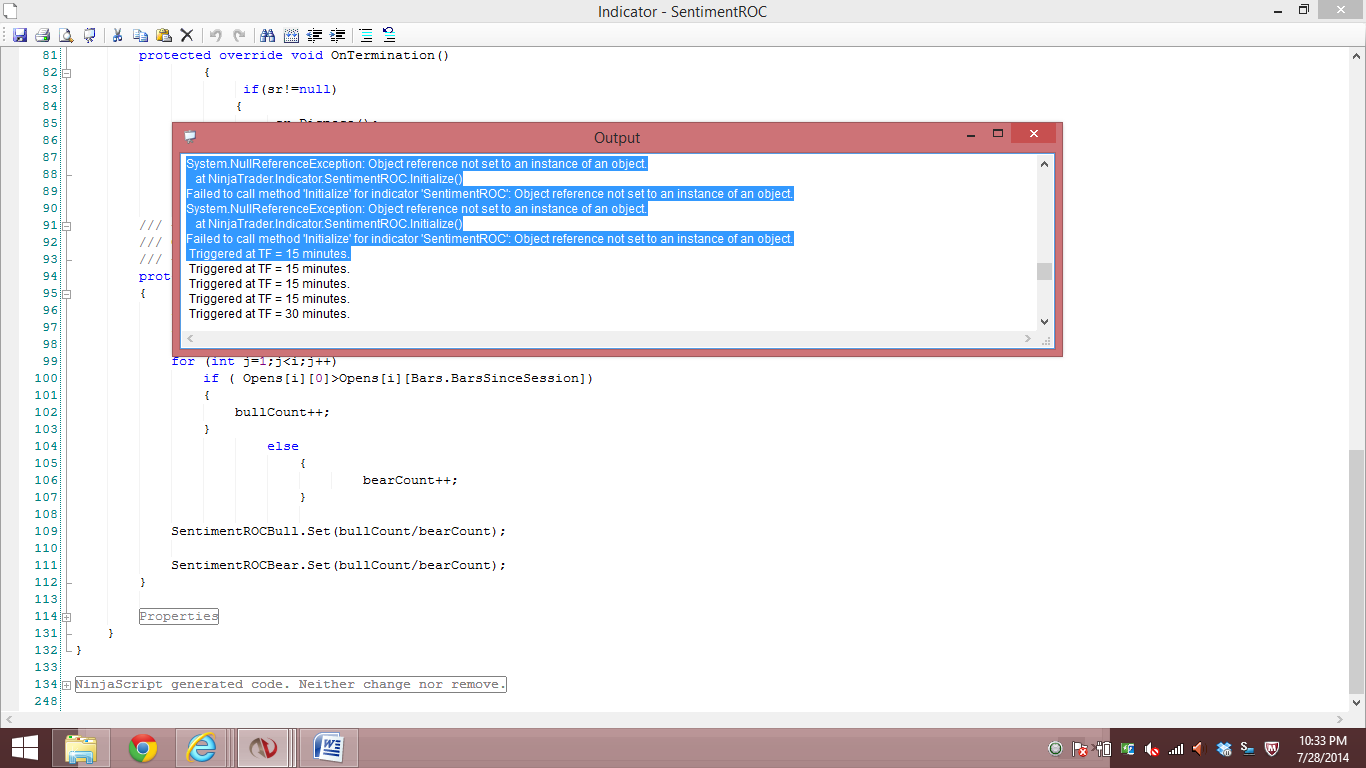Collapse the class block at line 131
1366x768 pixels.
67,634
